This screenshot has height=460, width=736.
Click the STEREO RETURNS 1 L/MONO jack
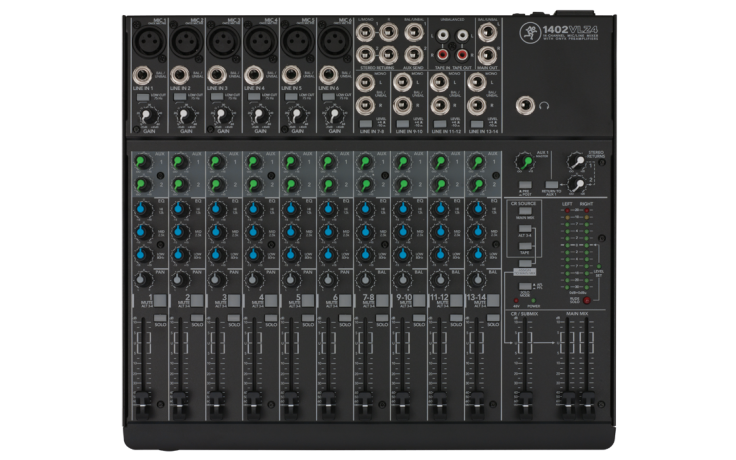365,32
